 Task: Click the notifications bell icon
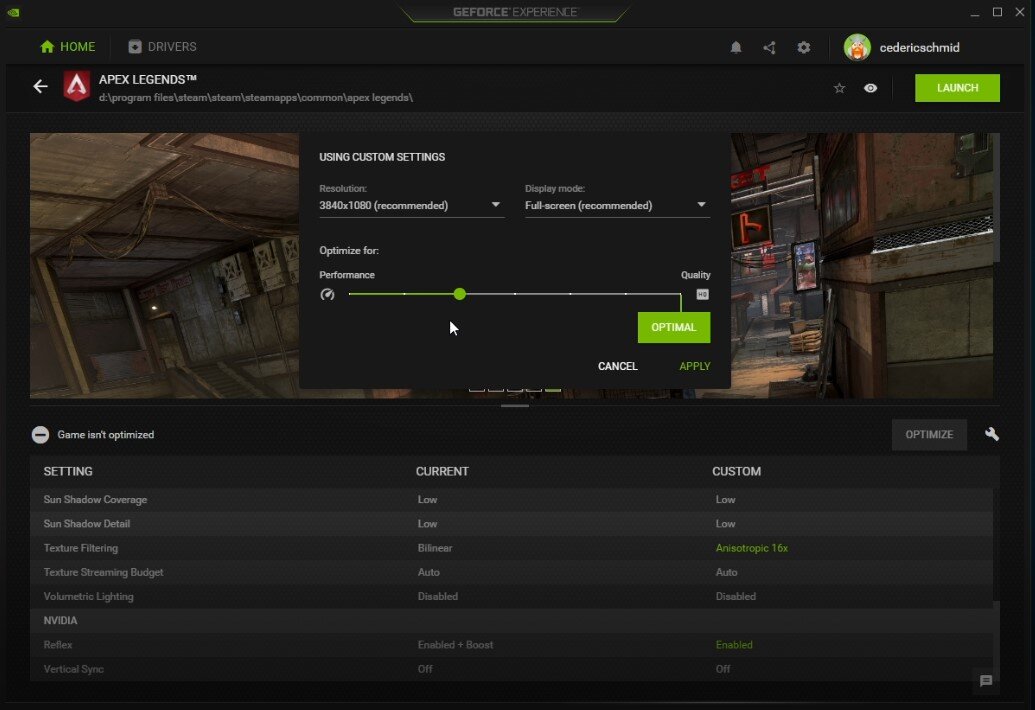click(736, 47)
